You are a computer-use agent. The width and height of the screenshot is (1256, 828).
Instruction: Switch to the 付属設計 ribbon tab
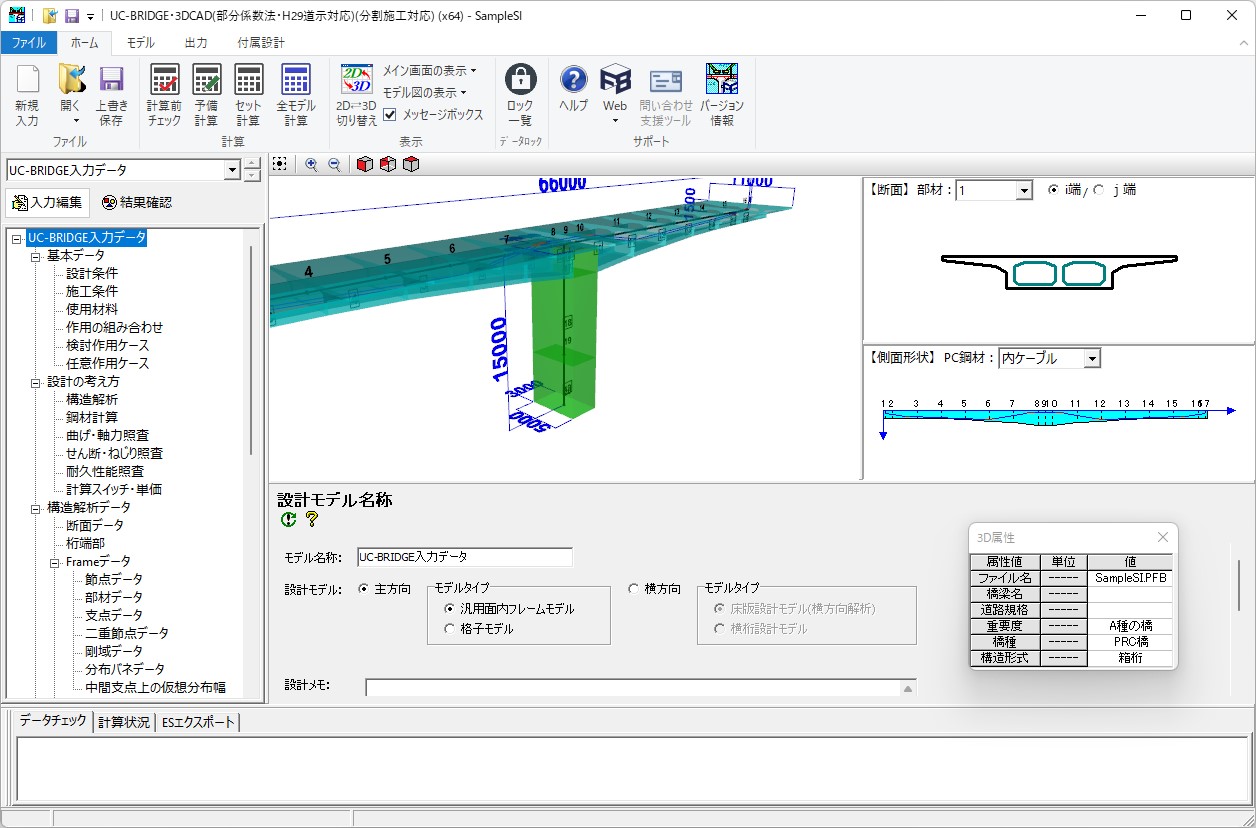click(261, 43)
